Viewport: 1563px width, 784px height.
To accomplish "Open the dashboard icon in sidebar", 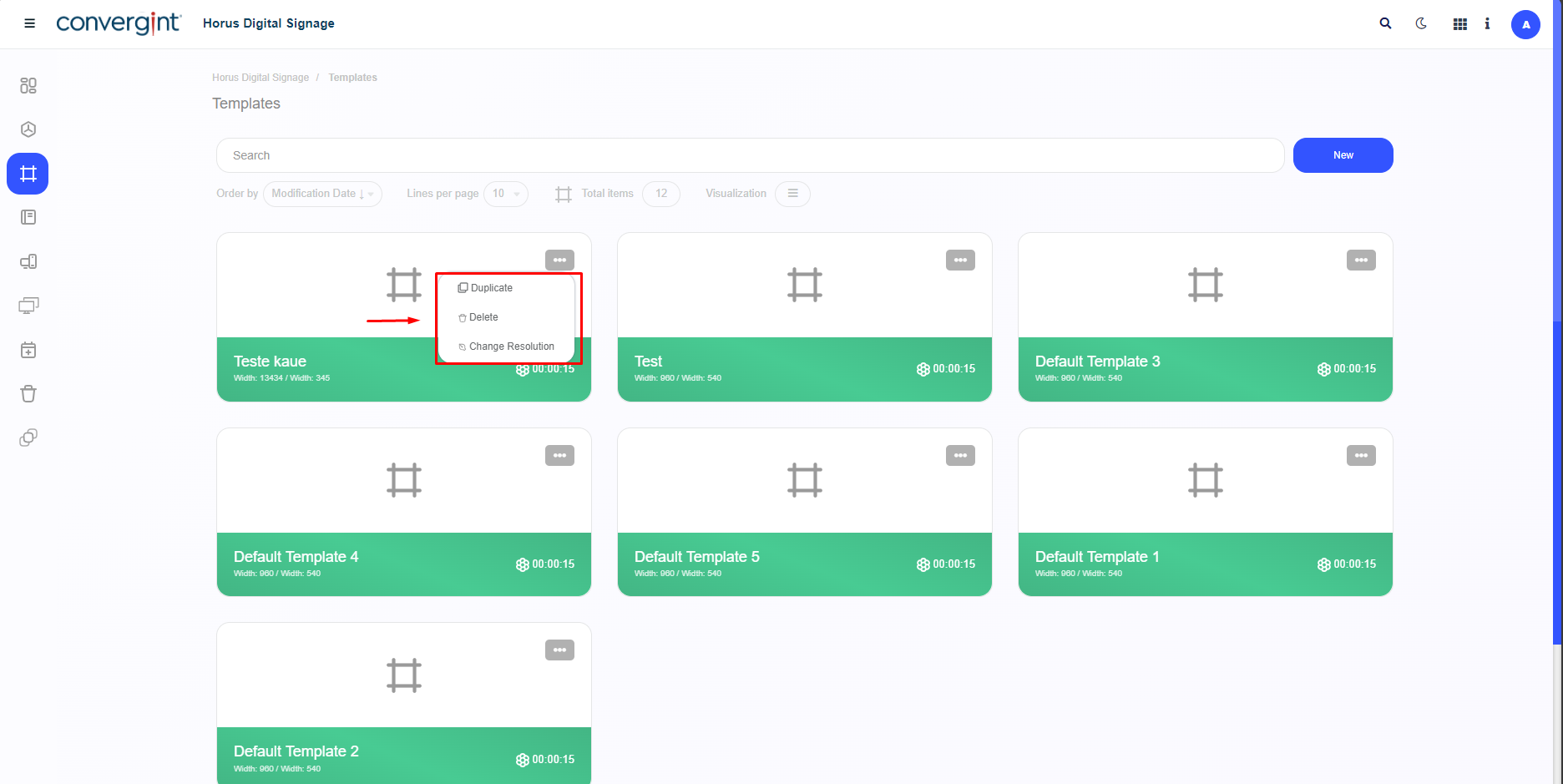I will (x=28, y=85).
